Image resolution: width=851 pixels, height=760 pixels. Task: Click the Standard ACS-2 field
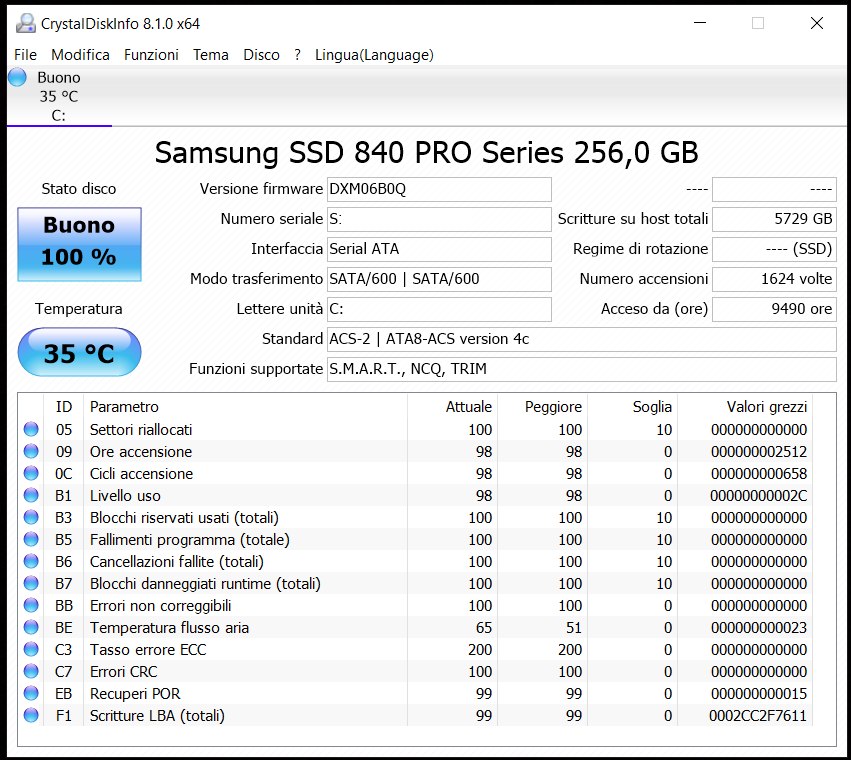(582, 339)
